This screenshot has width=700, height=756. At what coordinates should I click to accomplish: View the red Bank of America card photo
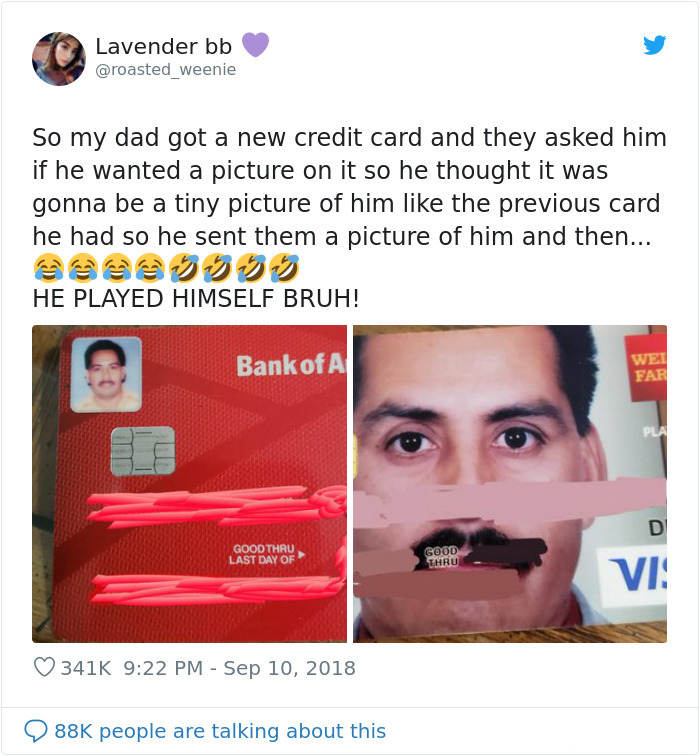[189, 484]
